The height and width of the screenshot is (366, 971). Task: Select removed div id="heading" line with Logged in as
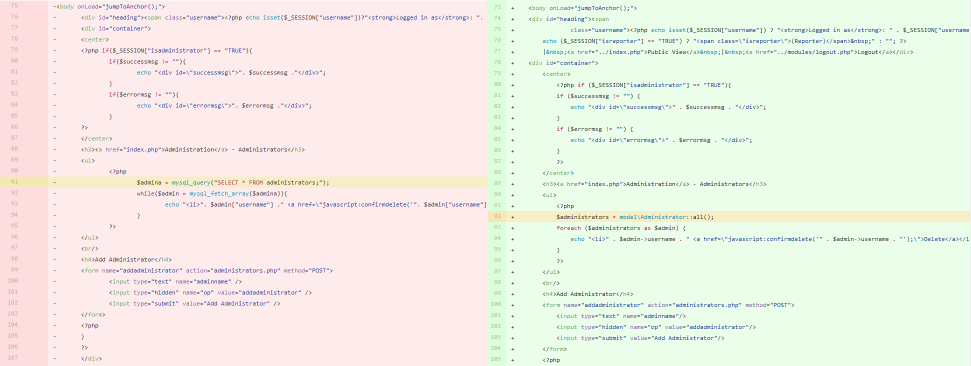click(x=282, y=17)
